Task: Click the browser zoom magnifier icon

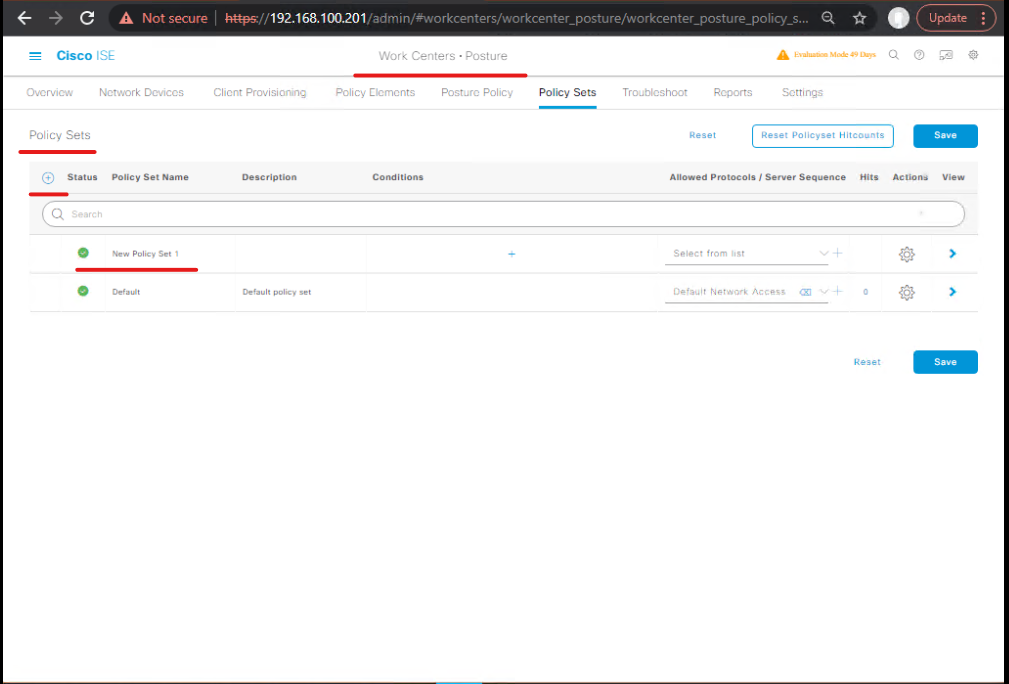Action: click(x=828, y=18)
